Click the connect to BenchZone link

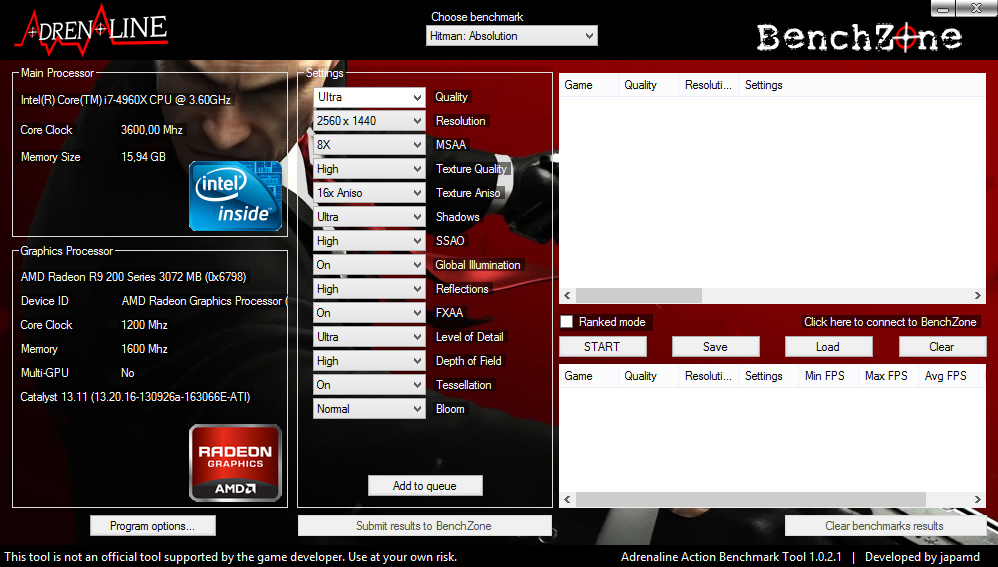[890, 322]
